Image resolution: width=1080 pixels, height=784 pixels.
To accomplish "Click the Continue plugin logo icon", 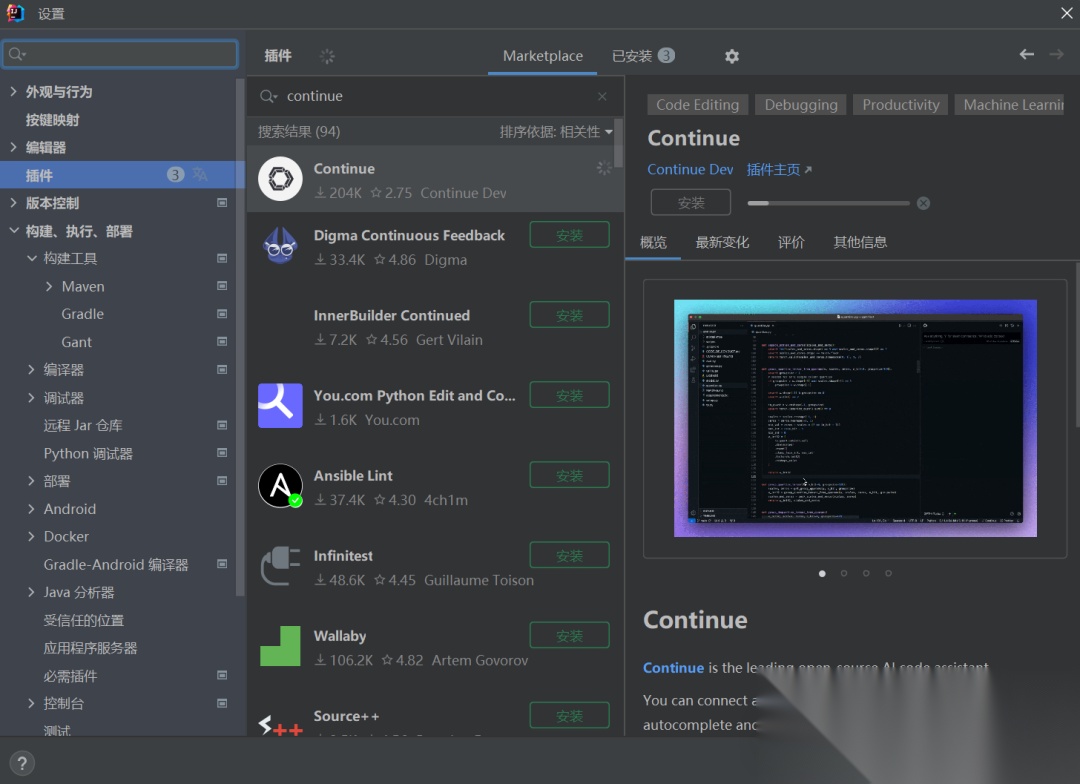I will (x=280, y=179).
